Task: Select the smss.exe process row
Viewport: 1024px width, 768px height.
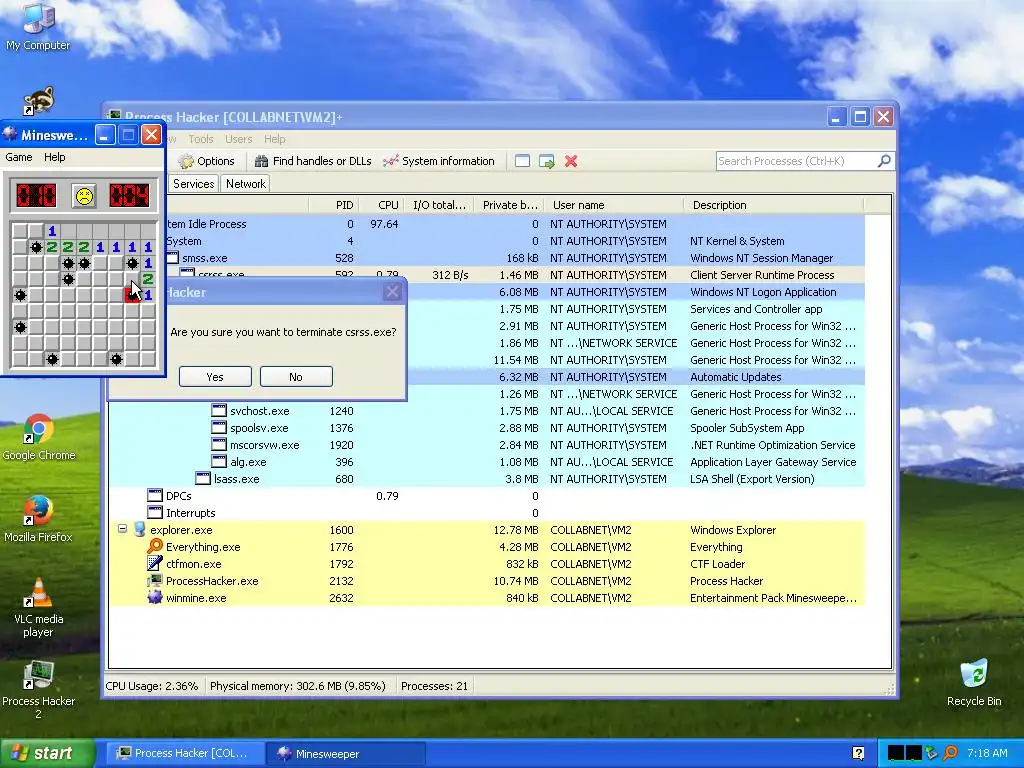Action: [x=515, y=258]
